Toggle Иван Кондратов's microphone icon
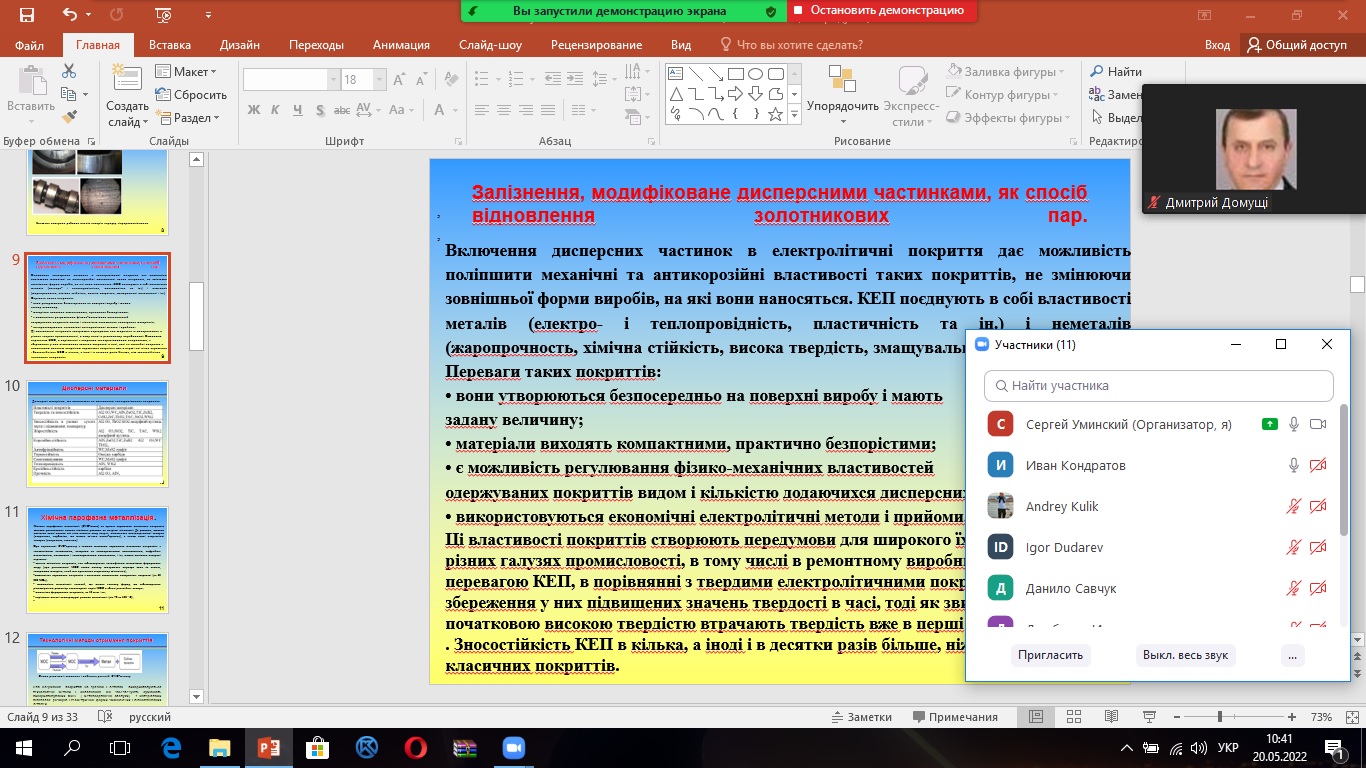1366x768 pixels. tap(1293, 465)
